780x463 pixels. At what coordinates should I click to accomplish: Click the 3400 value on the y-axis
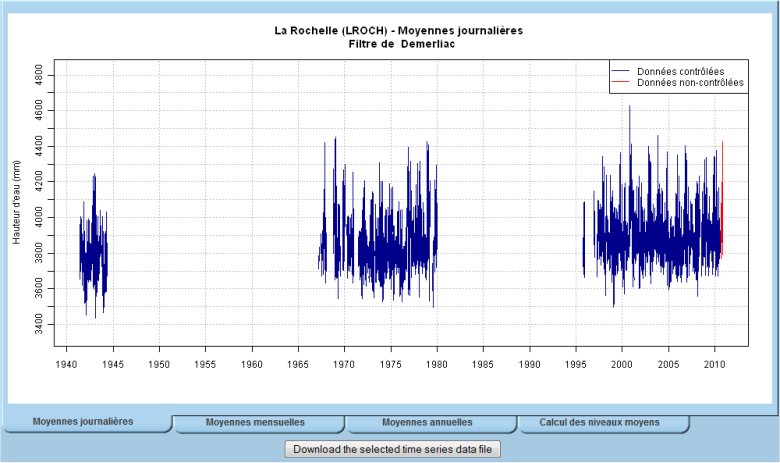coord(37,325)
